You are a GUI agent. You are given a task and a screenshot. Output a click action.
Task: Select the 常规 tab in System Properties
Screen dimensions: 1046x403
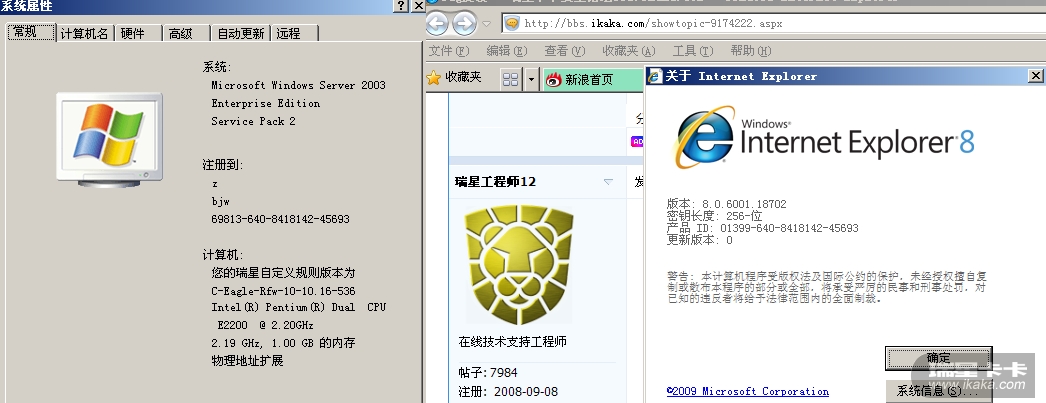point(31,32)
